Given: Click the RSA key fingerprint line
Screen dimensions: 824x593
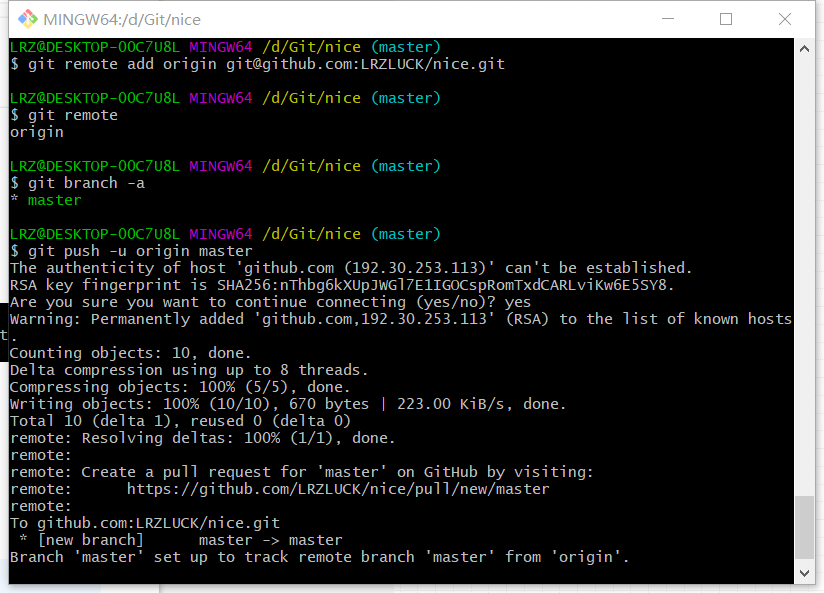Looking at the screenshot, I should click(x=342, y=285).
